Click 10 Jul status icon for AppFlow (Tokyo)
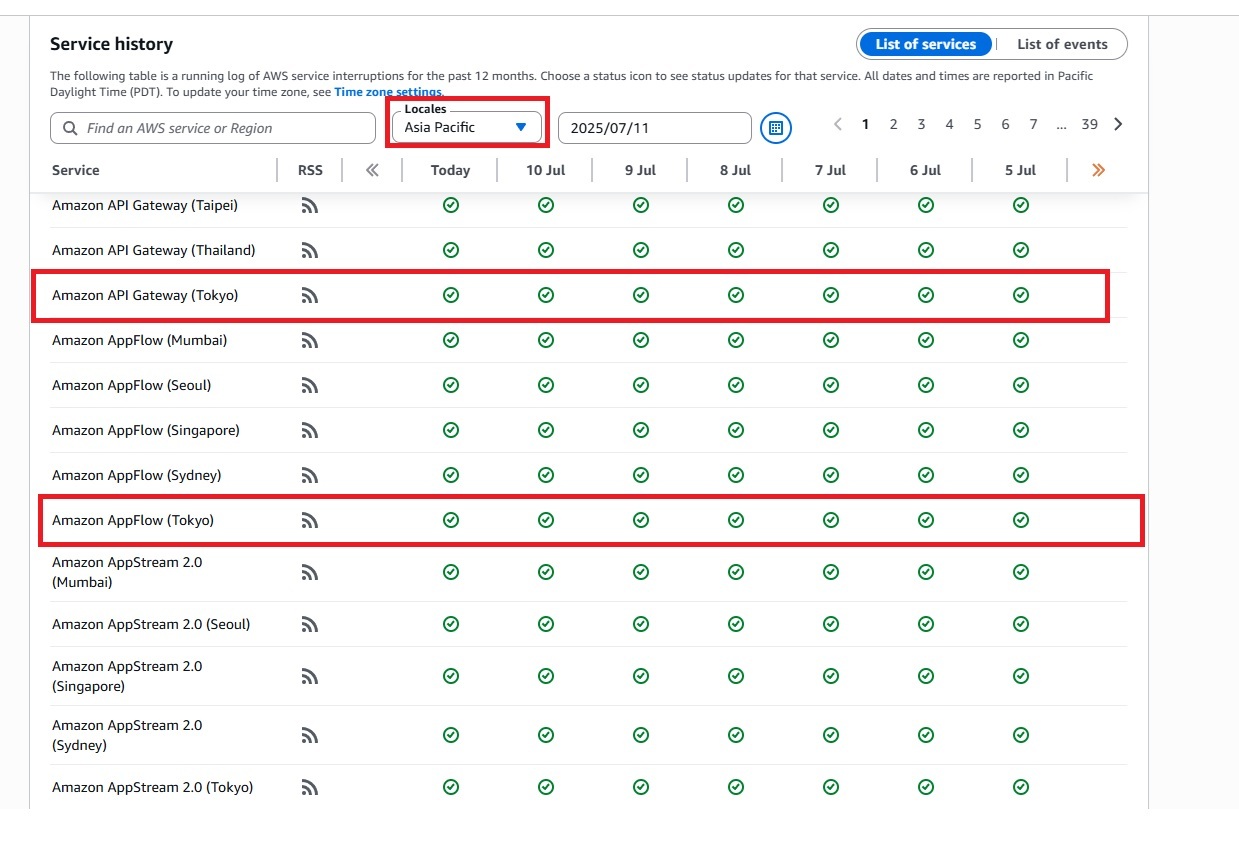 tap(546, 520)
